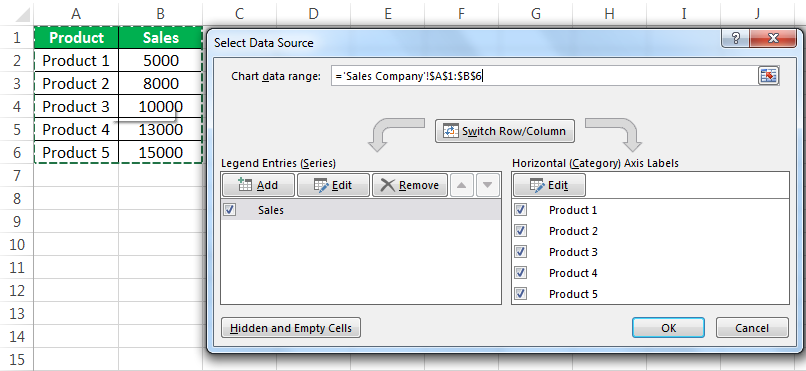
Task: Select Product 1 in axis labels list
Action: [x=573, y=210]
